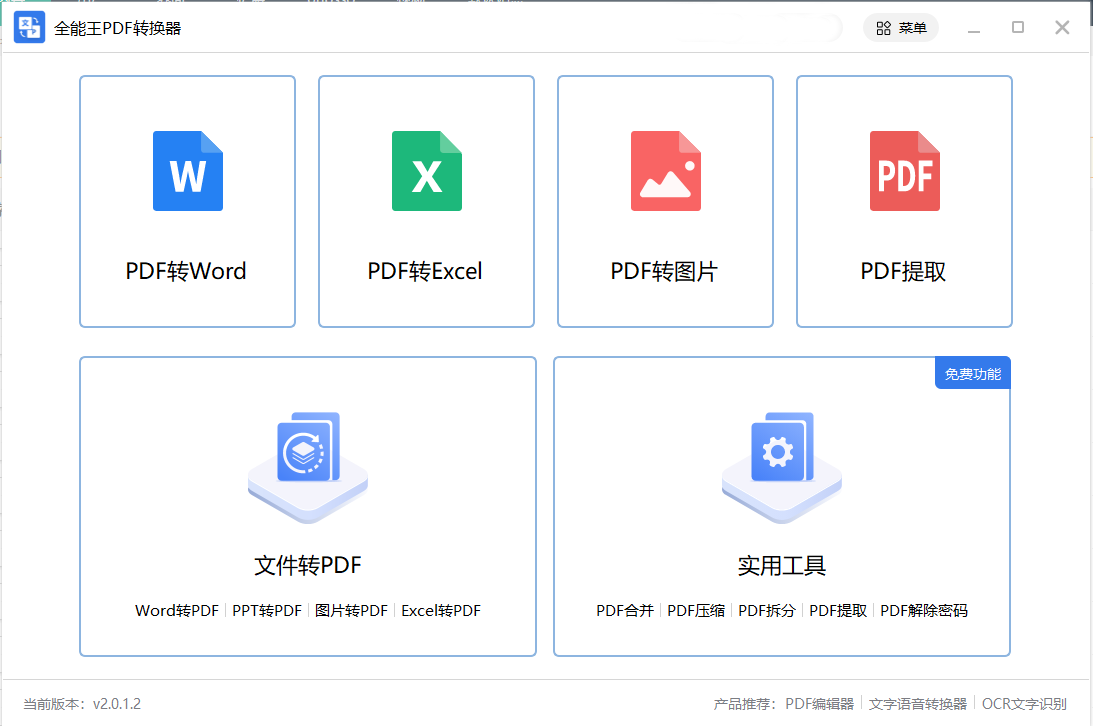Select the PDF转Word W icon

click(x=187, y=171)
